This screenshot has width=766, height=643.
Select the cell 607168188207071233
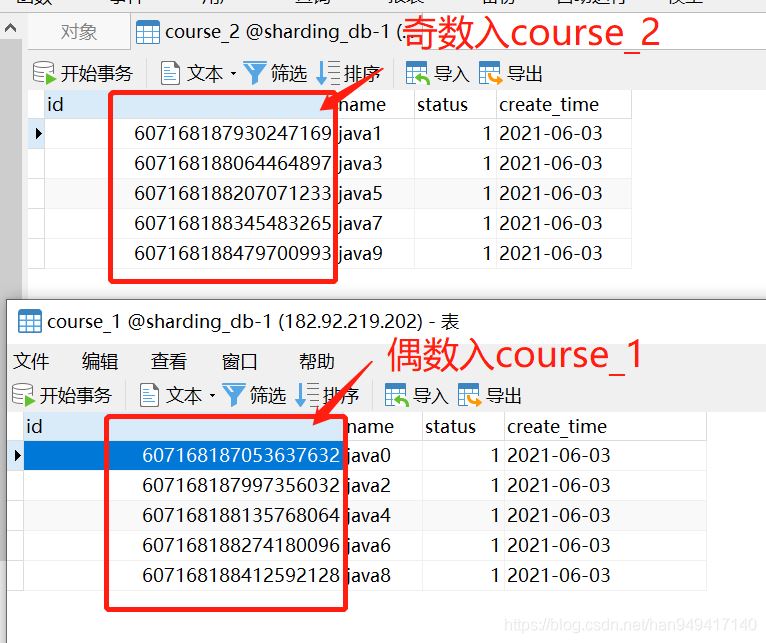190,193
